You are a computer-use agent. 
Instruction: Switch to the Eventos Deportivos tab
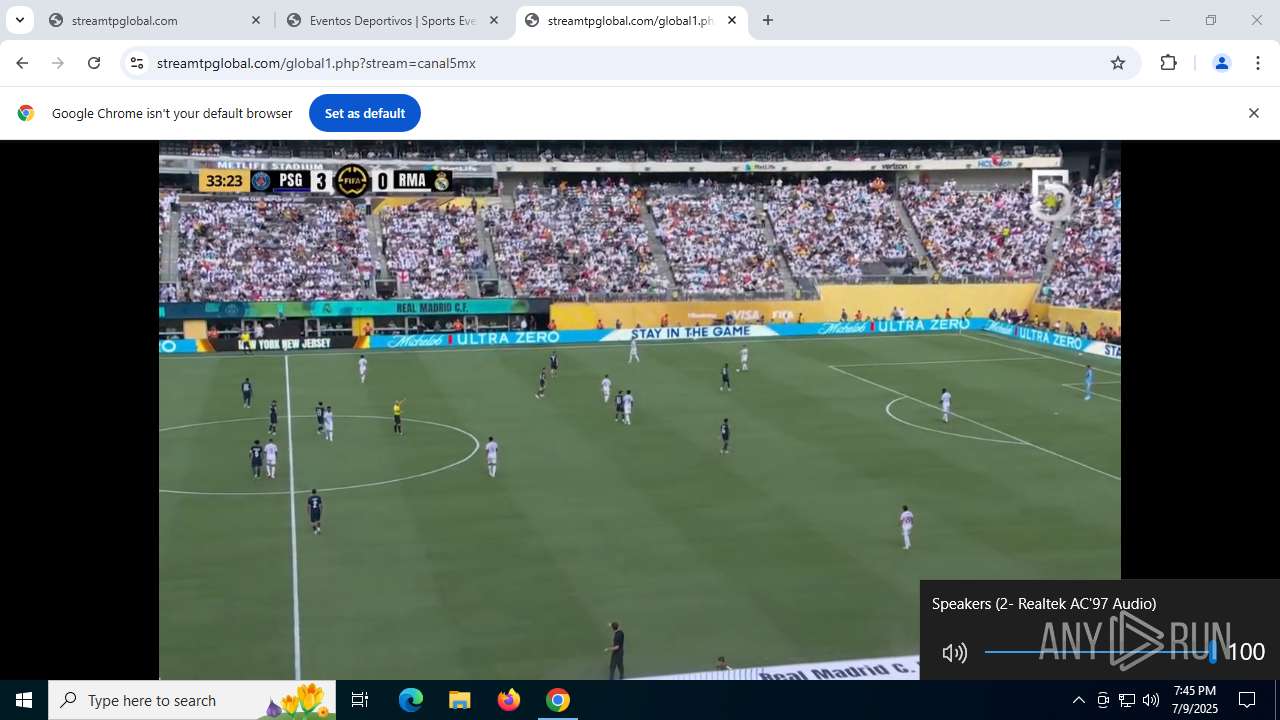tap(393, 20)
